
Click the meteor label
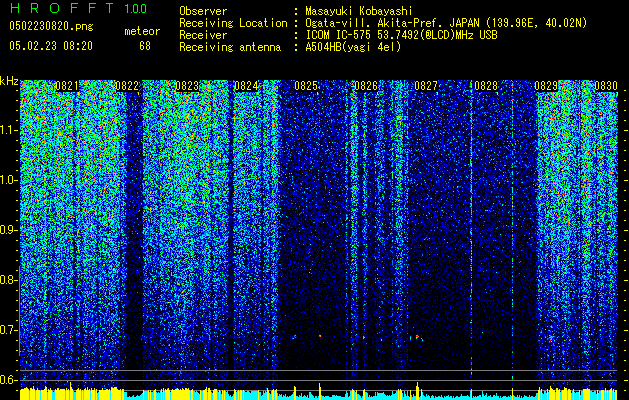[x=142, y=31]
